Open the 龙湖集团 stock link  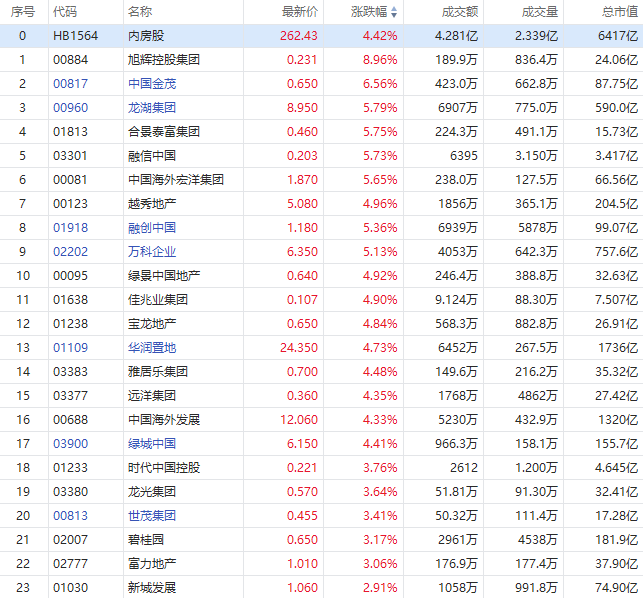[152, 108]
